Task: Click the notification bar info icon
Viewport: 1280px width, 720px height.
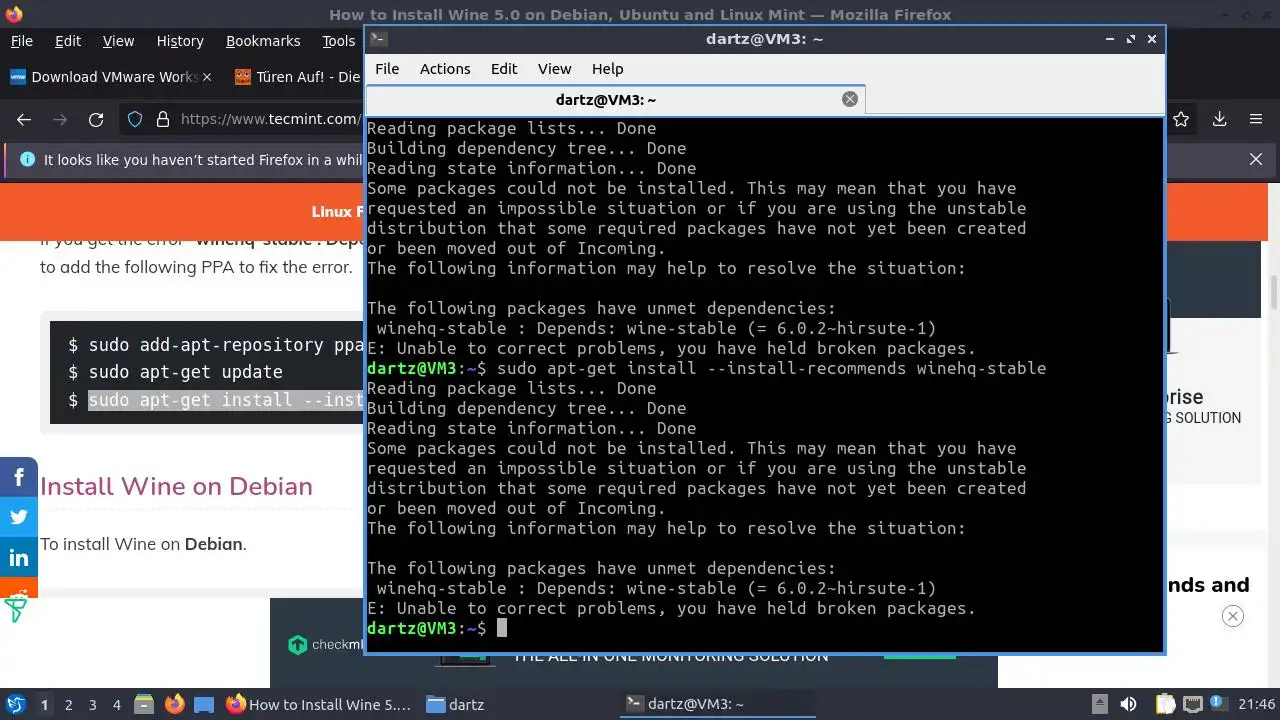Action: 27,159
